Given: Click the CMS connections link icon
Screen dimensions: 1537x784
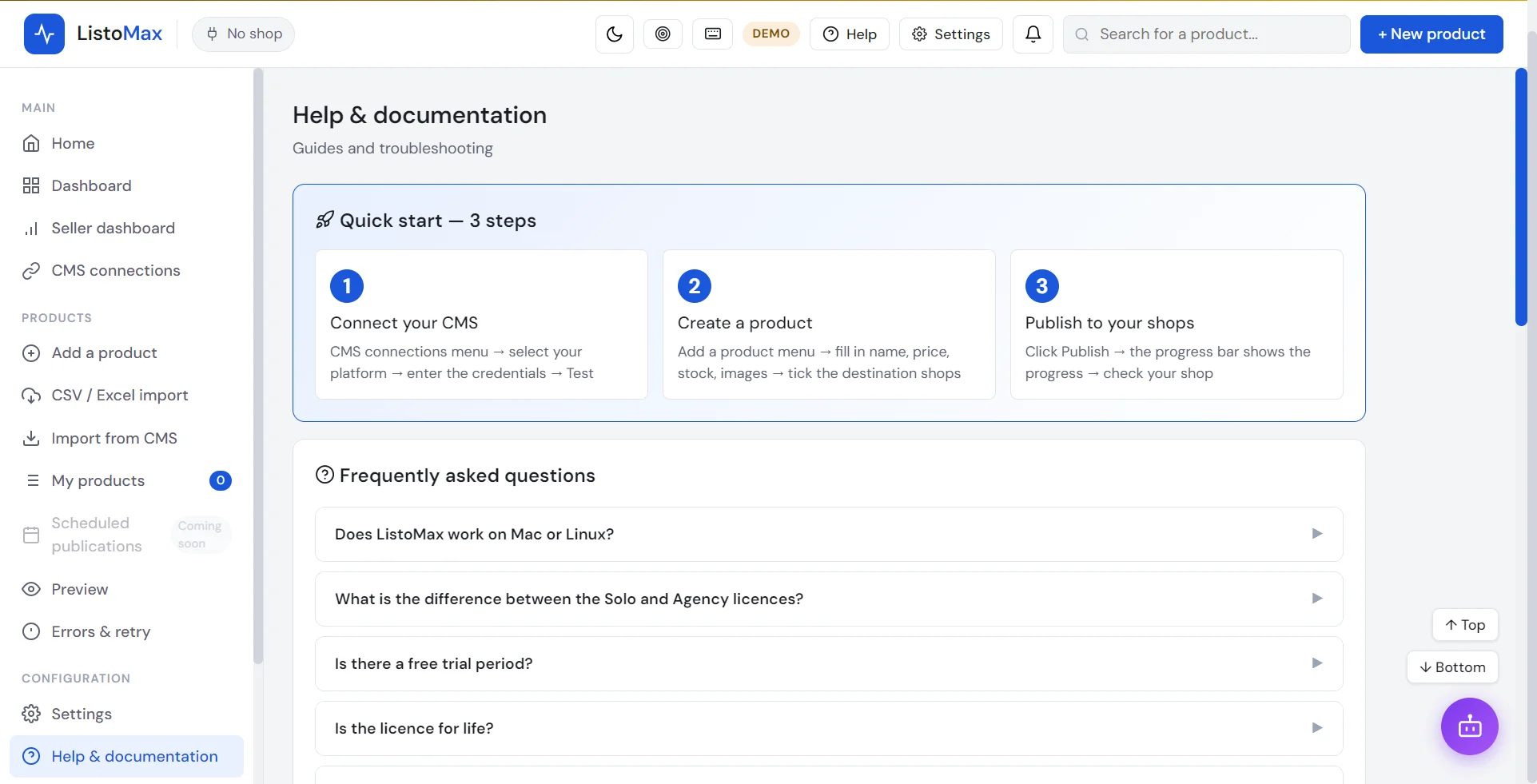Looking at the screenshot, I should tap(31, 271).
